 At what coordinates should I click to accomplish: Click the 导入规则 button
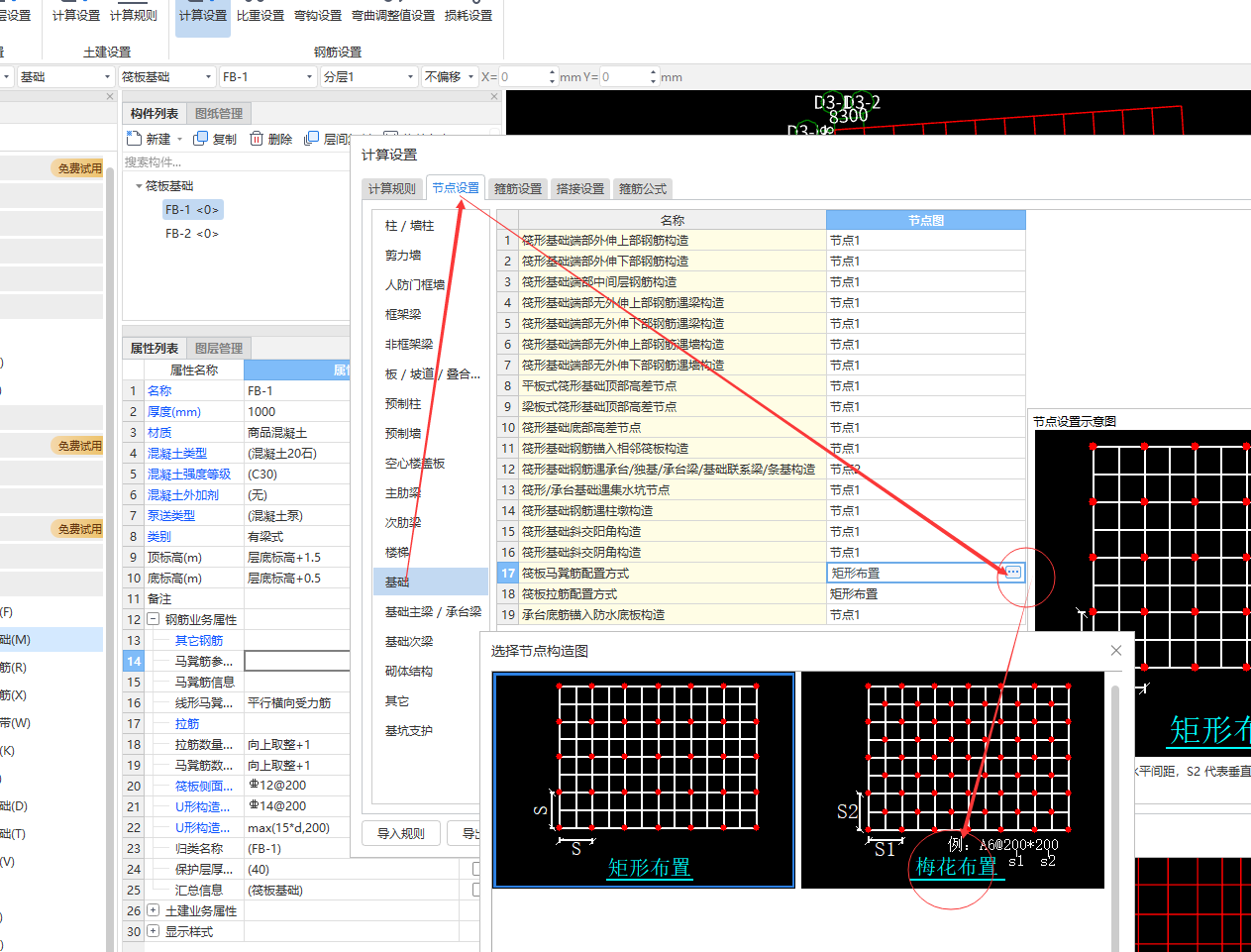401,833
